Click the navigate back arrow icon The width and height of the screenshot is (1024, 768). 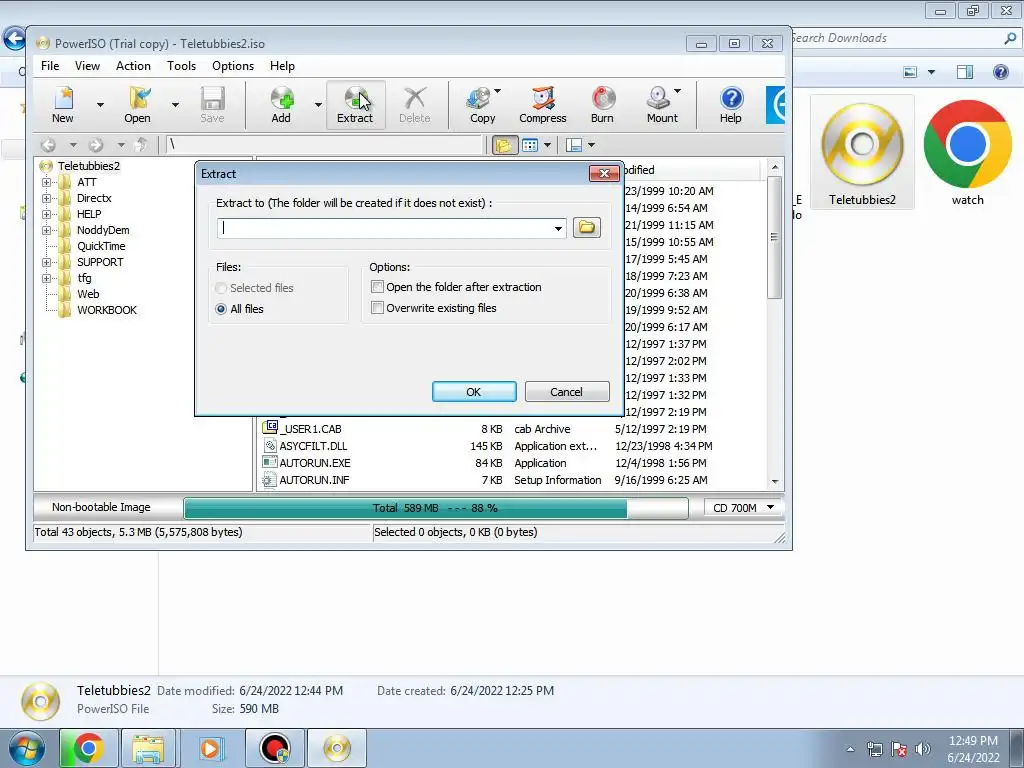click(48, 144)
